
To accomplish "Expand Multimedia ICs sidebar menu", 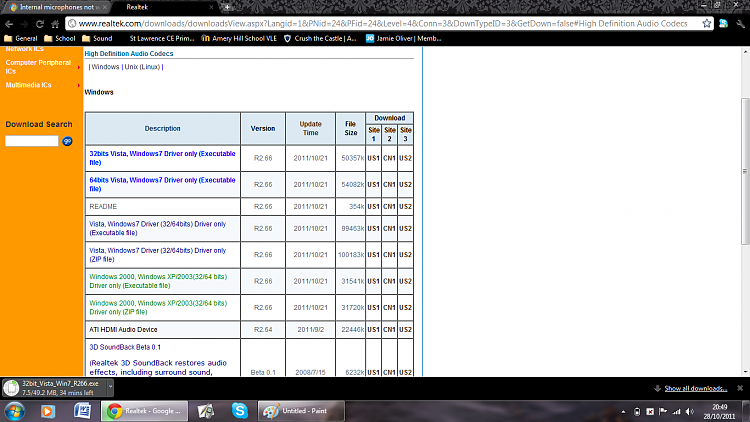I will pyautogui.click(x=29, y=85).
